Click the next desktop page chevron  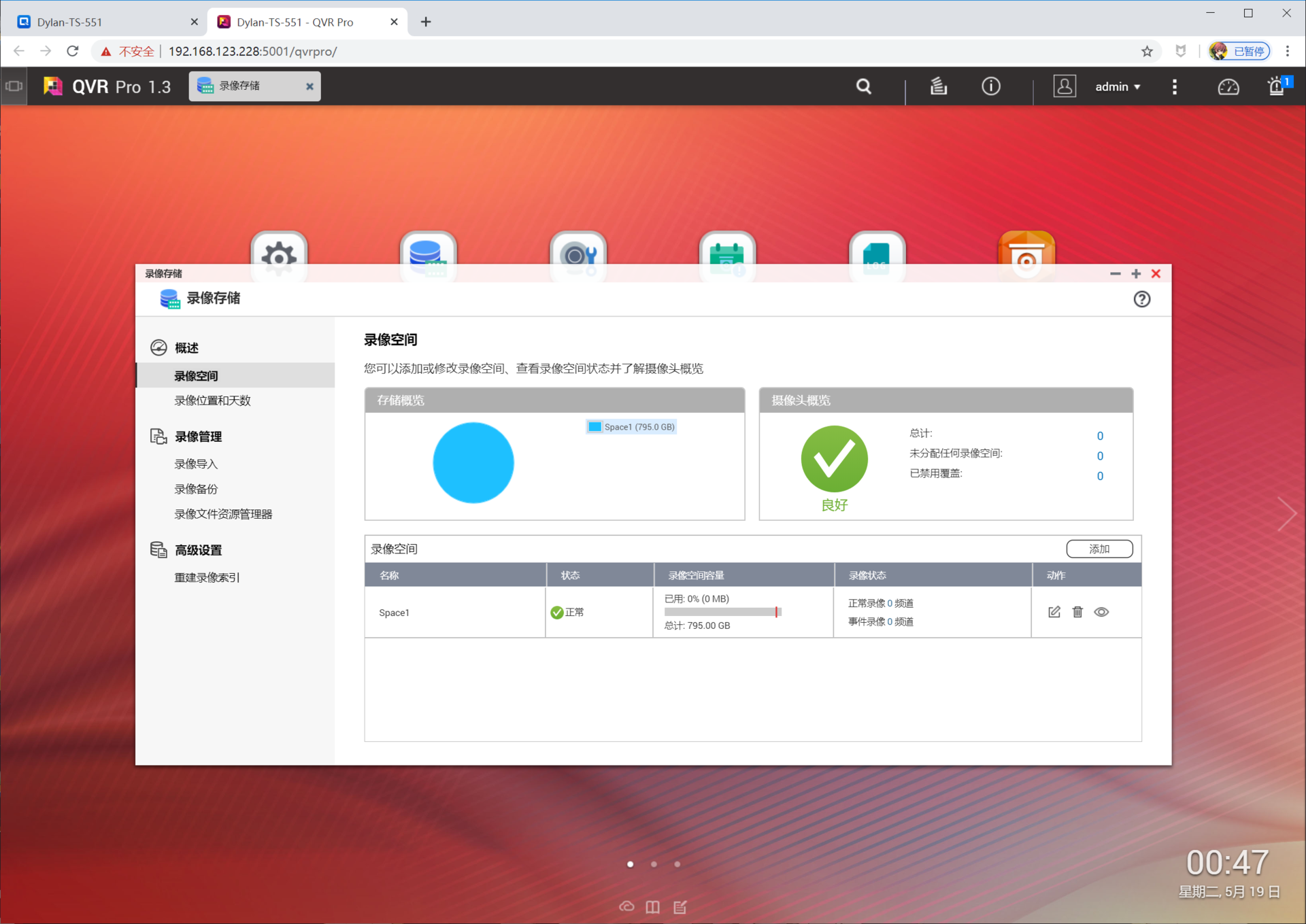[1286, 513]
